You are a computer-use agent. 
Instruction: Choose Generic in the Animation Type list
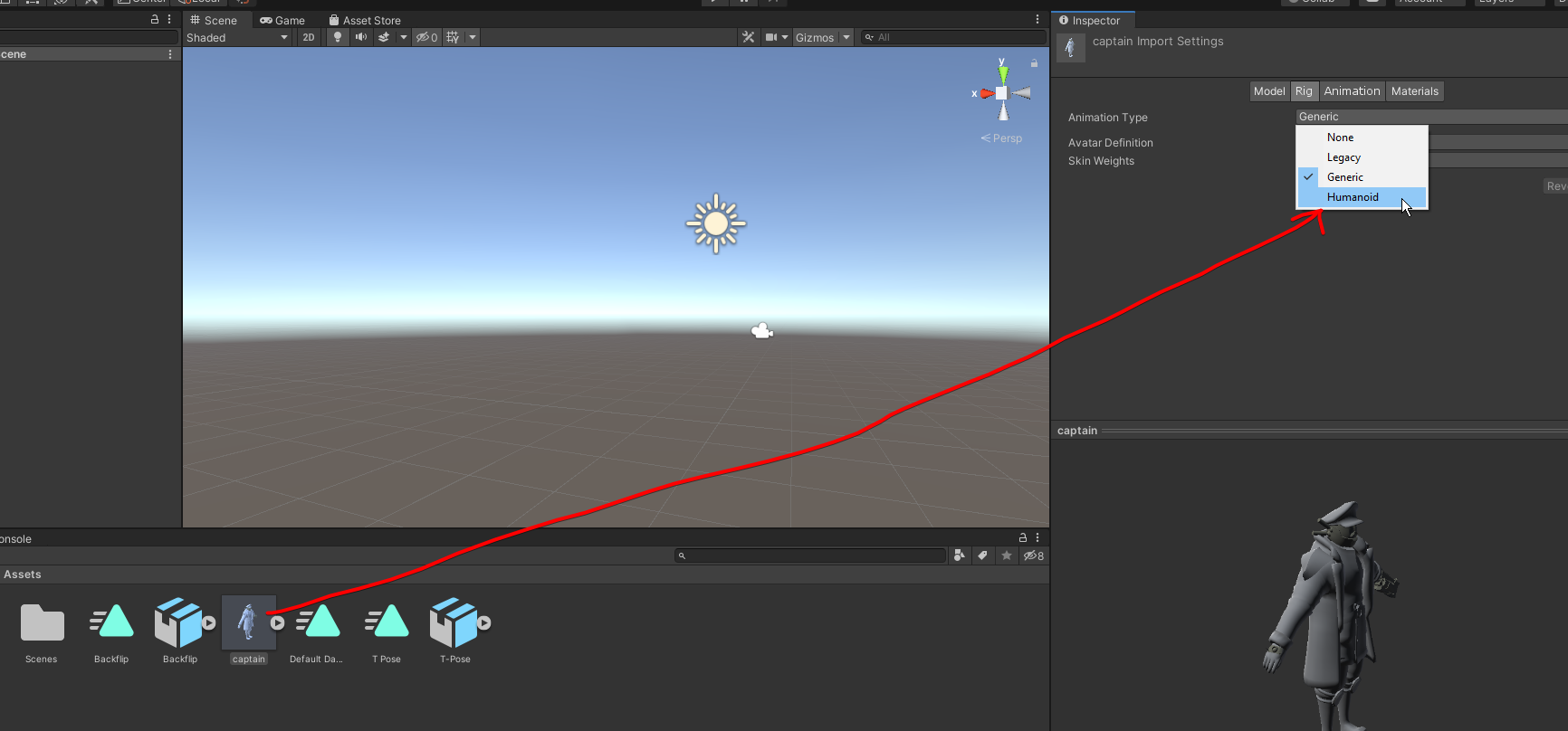(1362, 177)
